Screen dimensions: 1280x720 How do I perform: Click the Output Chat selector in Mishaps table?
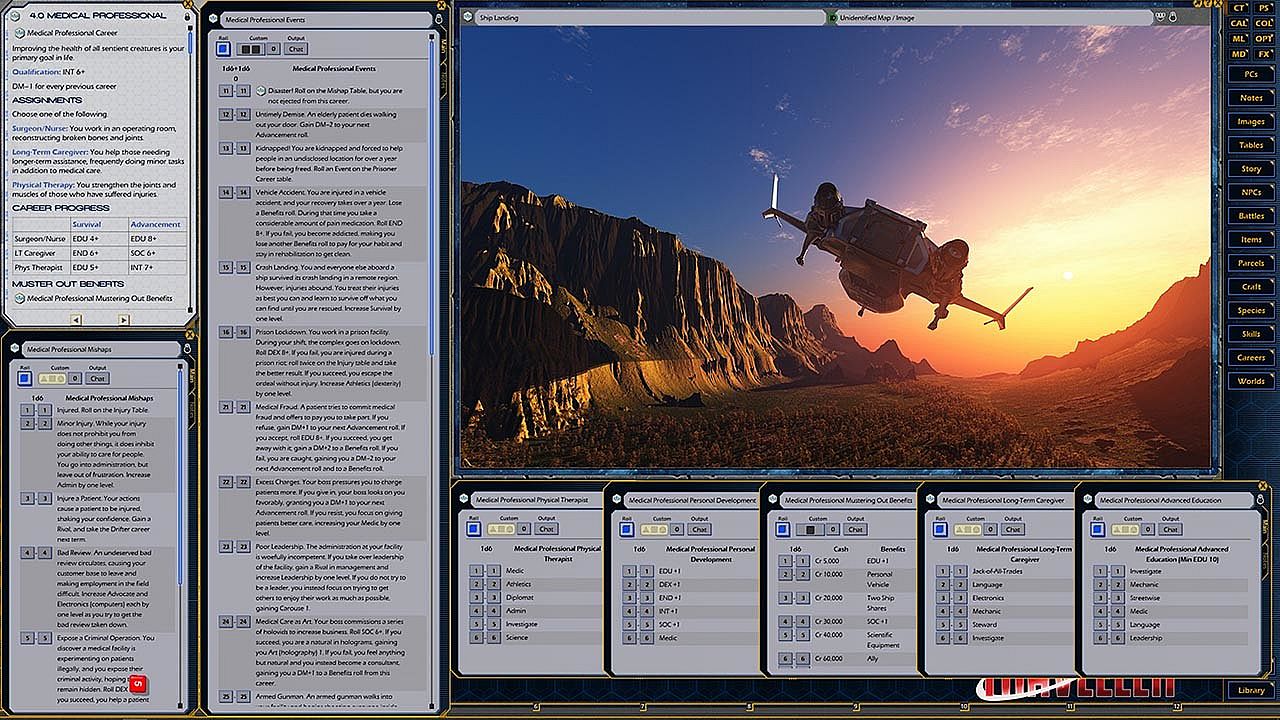[x=97, y=378]
